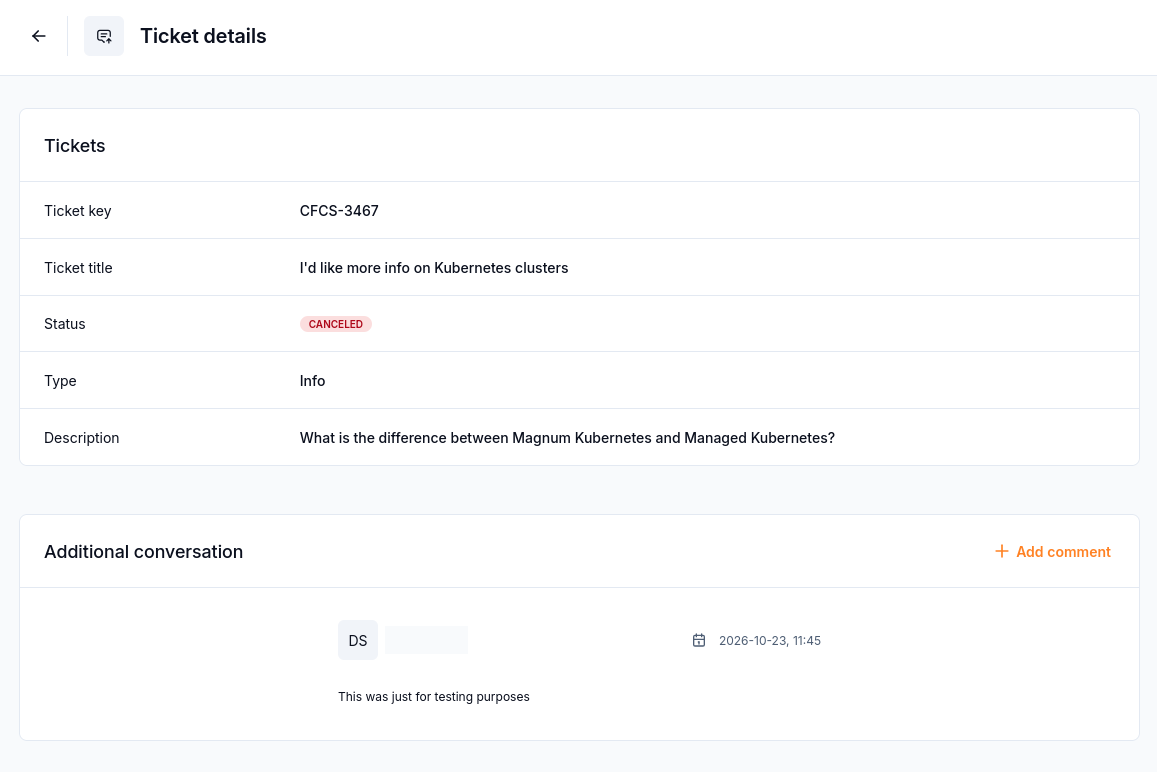Image resolution: width=1157 pixels, height=772 pixels.
Task: Click the plus icon next to Add comment
Action: (x=1001, y=551)
